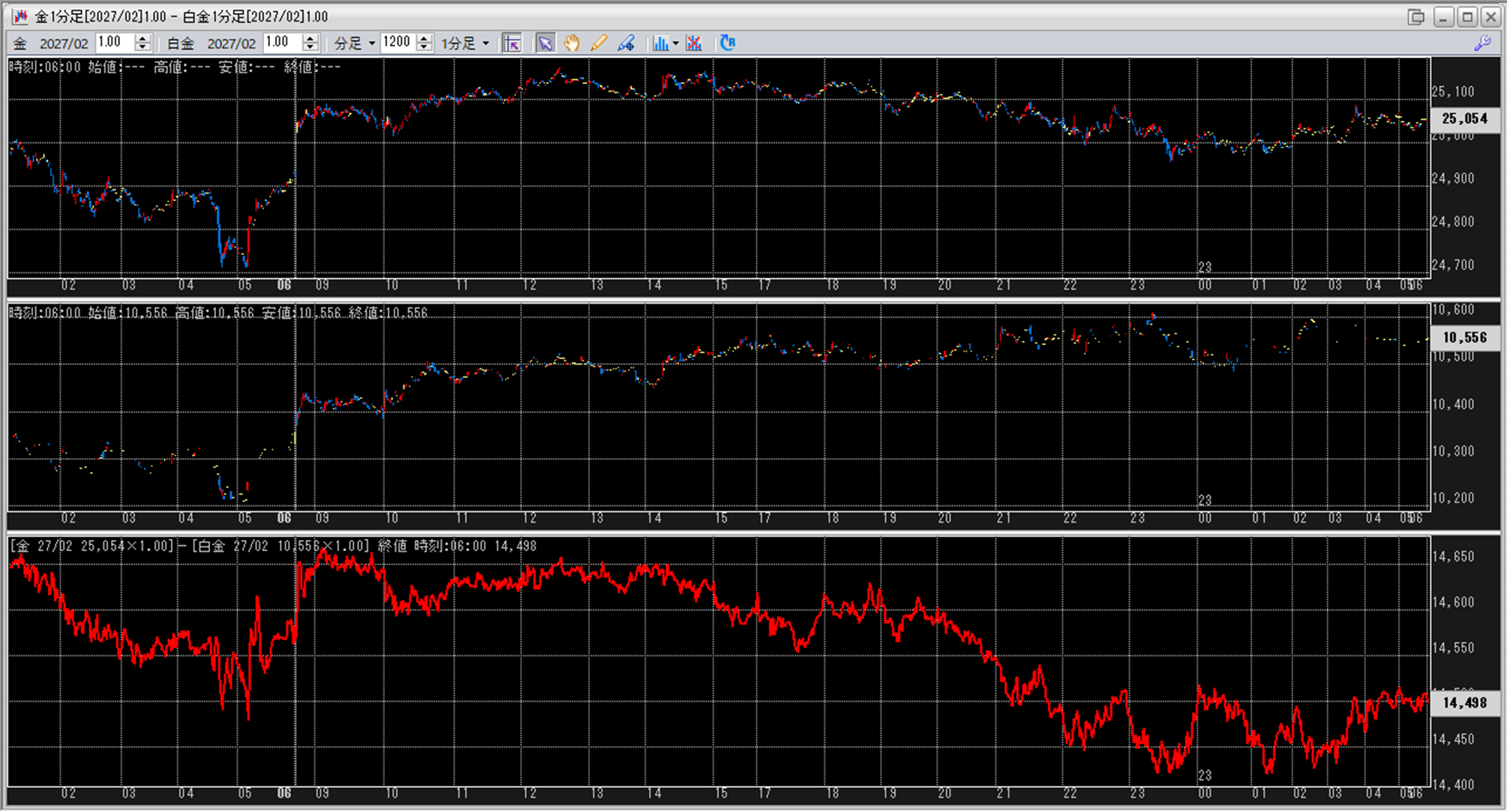This screenshot has width=1507, height=812.
Task: Click the detach window icon in title bar
Action: [x=1415, y=16]
